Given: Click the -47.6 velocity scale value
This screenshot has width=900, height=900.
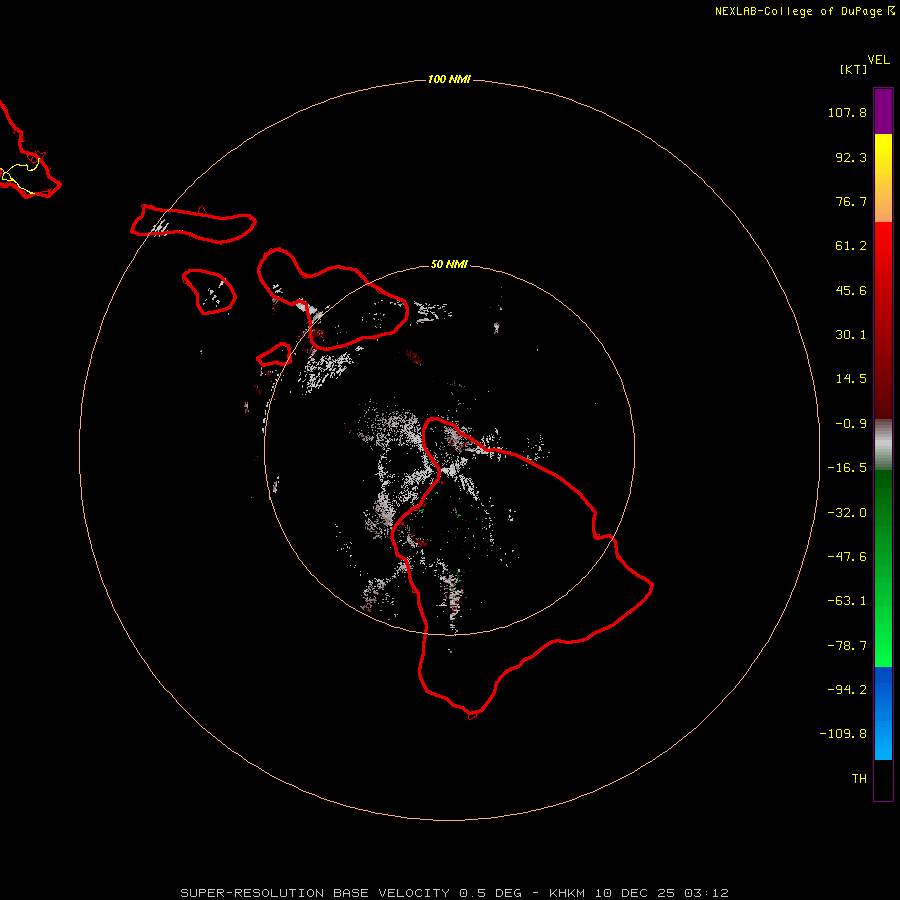Looking at the screenshot, I should [x=847, y=557].
